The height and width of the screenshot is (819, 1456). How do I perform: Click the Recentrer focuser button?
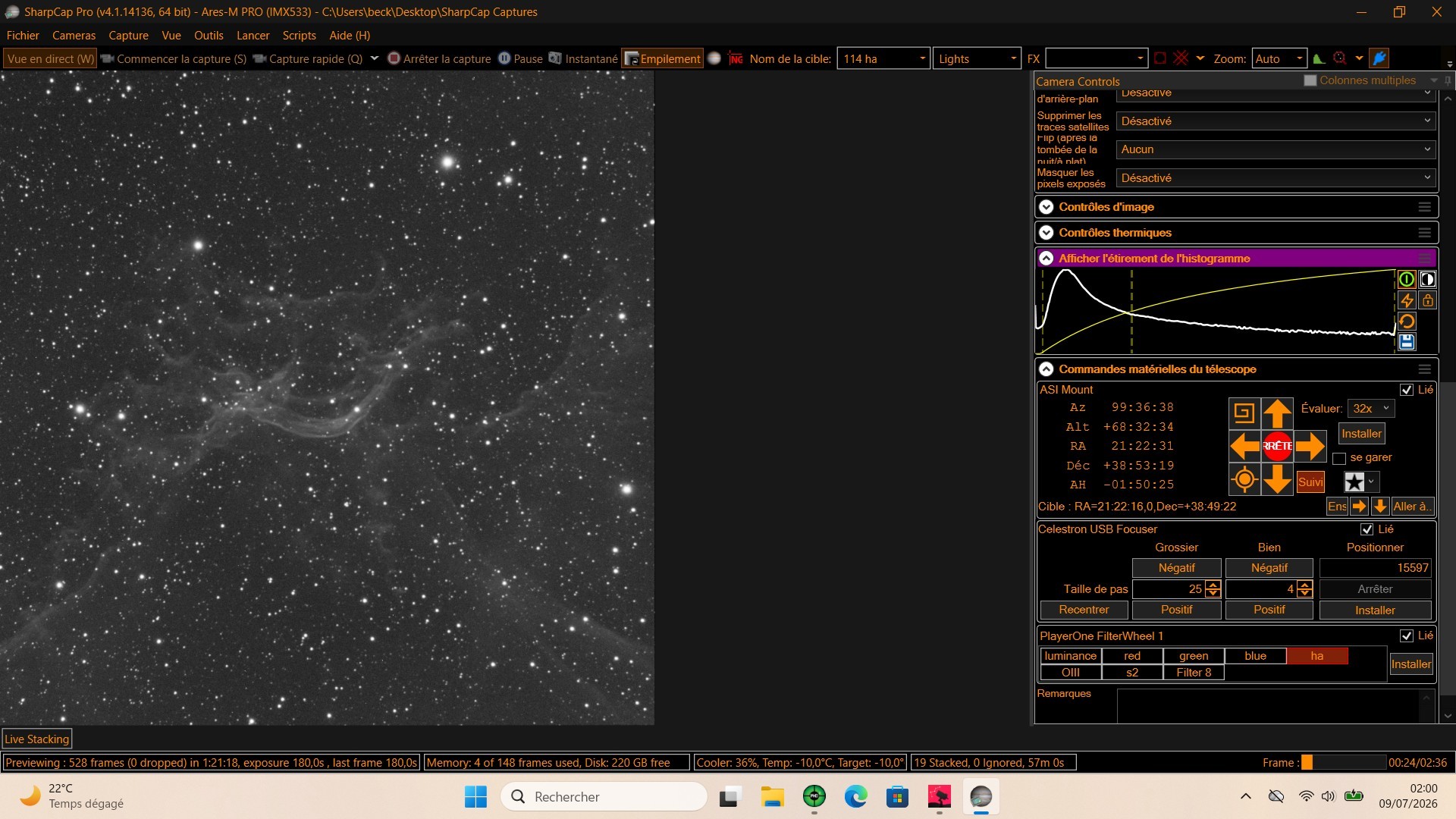coord(1084,610)
